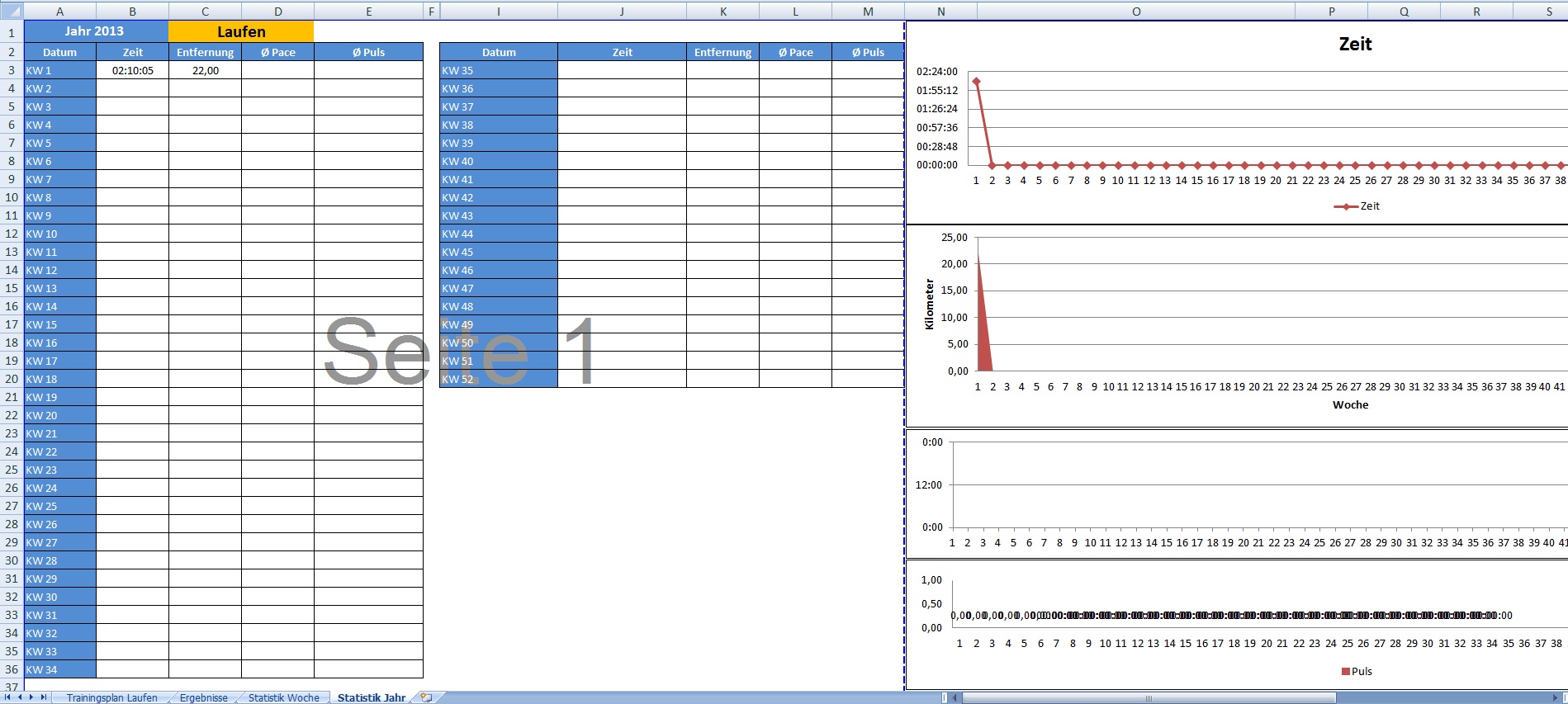1568x704 pixels.
Task: Go to first sheet using navigation arrow
Action: (x=8, y=697)
